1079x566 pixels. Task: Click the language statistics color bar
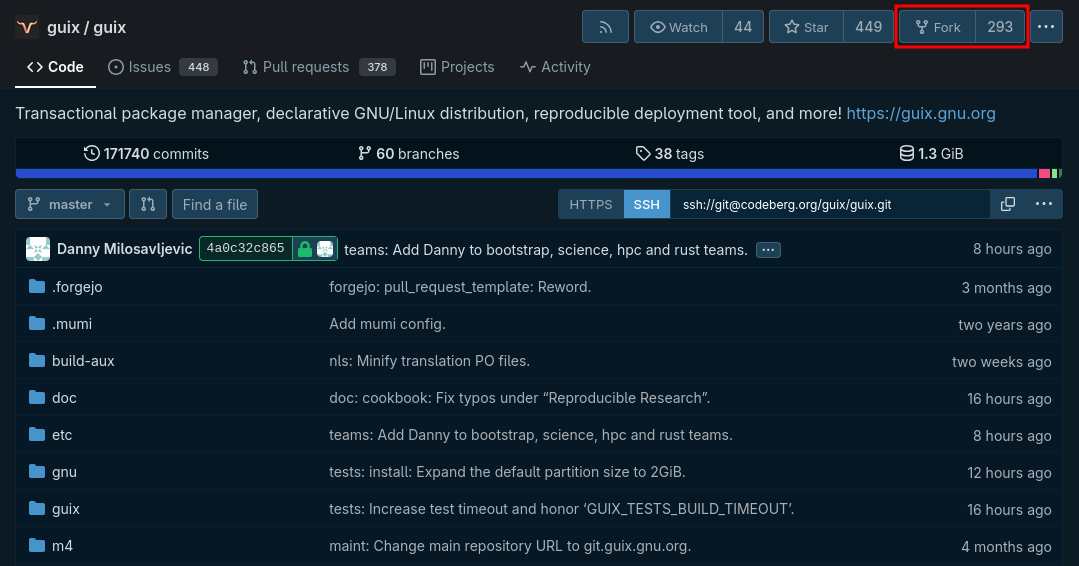point(526,174)
